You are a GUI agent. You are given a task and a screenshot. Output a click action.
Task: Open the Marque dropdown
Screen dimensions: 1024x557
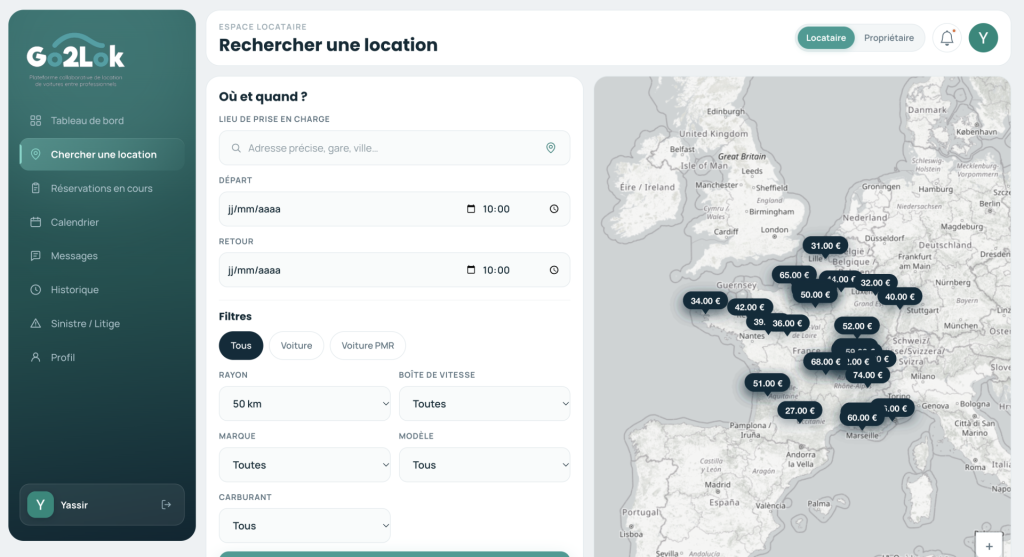(x=304, y=465)
